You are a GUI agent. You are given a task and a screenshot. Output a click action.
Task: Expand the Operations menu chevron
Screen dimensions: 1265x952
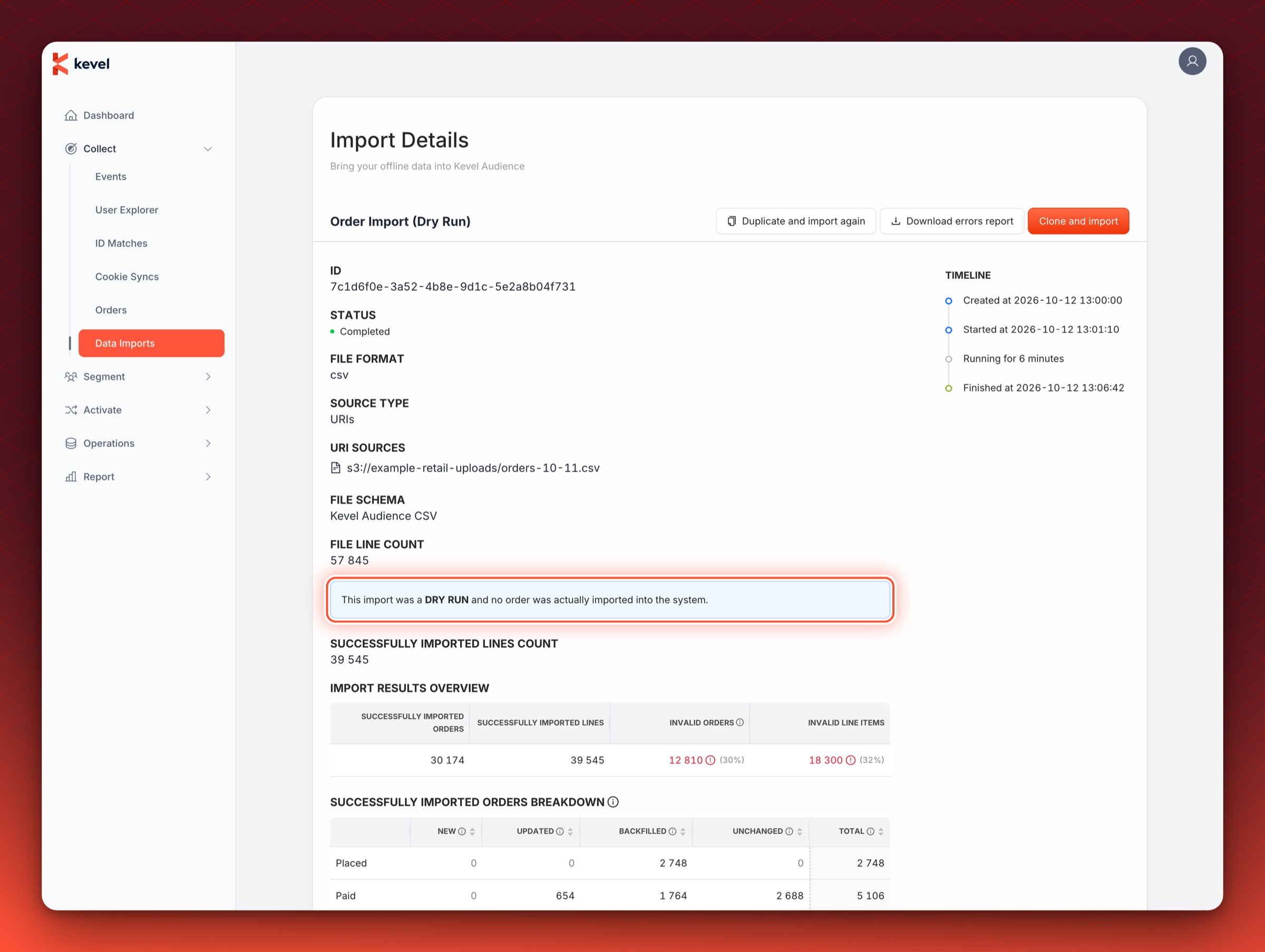[x=208, y=443]
